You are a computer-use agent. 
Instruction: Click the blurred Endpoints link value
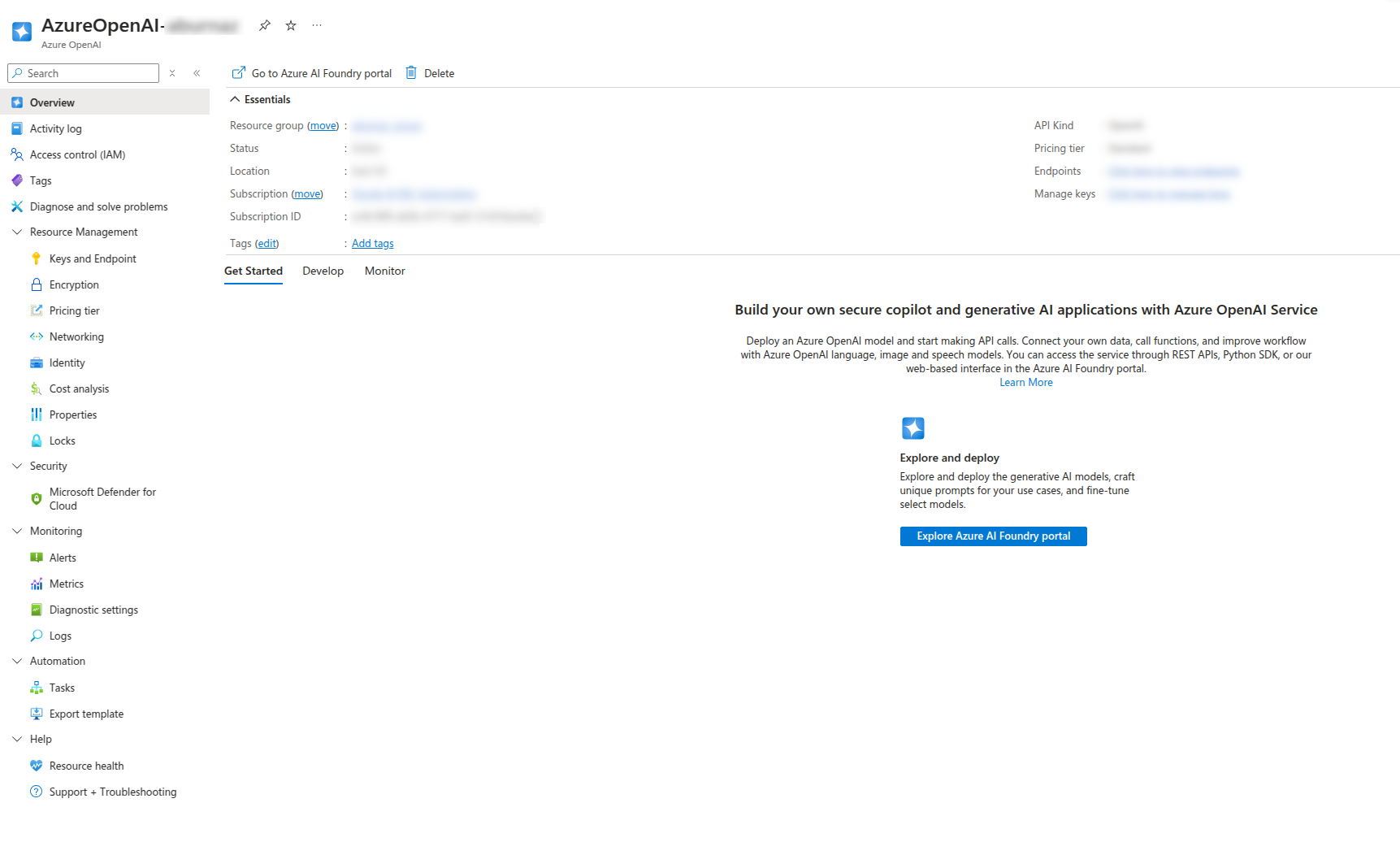coord(1174,171)
